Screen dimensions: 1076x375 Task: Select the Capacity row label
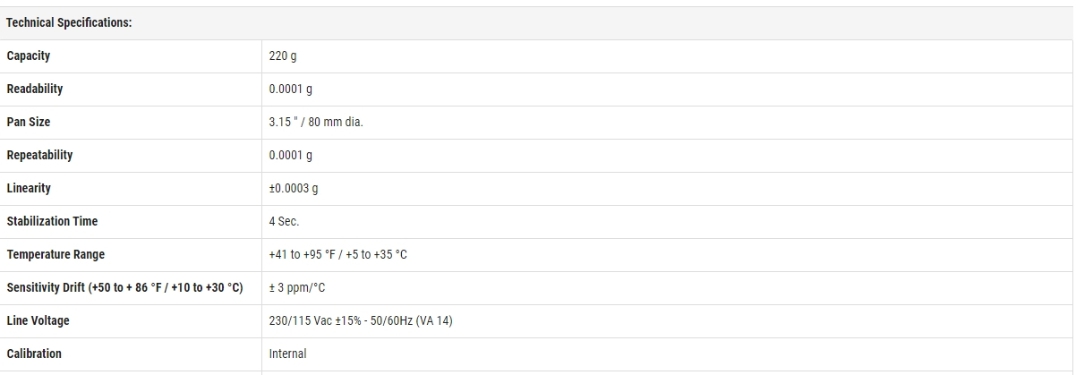click(x=28, y=56)
